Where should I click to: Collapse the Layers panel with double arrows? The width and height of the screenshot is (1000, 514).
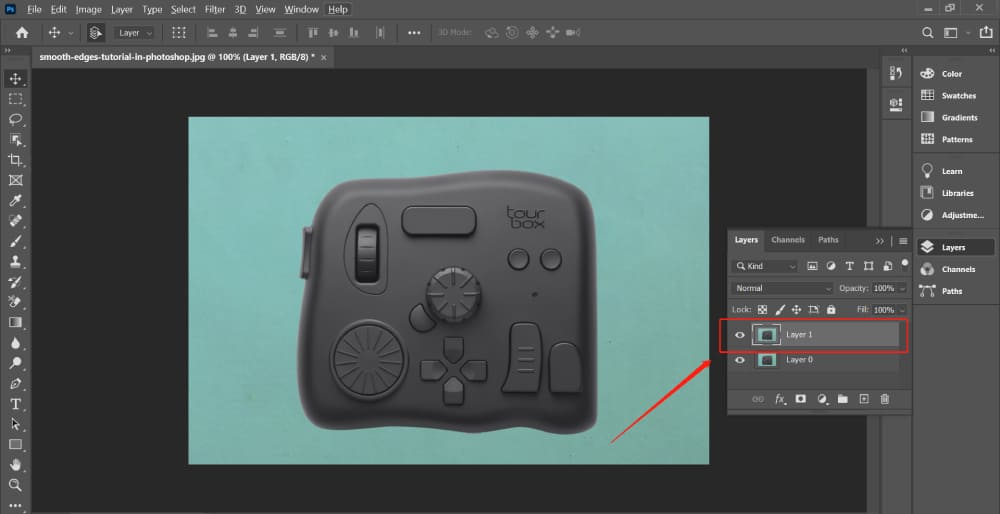(880, 241)
